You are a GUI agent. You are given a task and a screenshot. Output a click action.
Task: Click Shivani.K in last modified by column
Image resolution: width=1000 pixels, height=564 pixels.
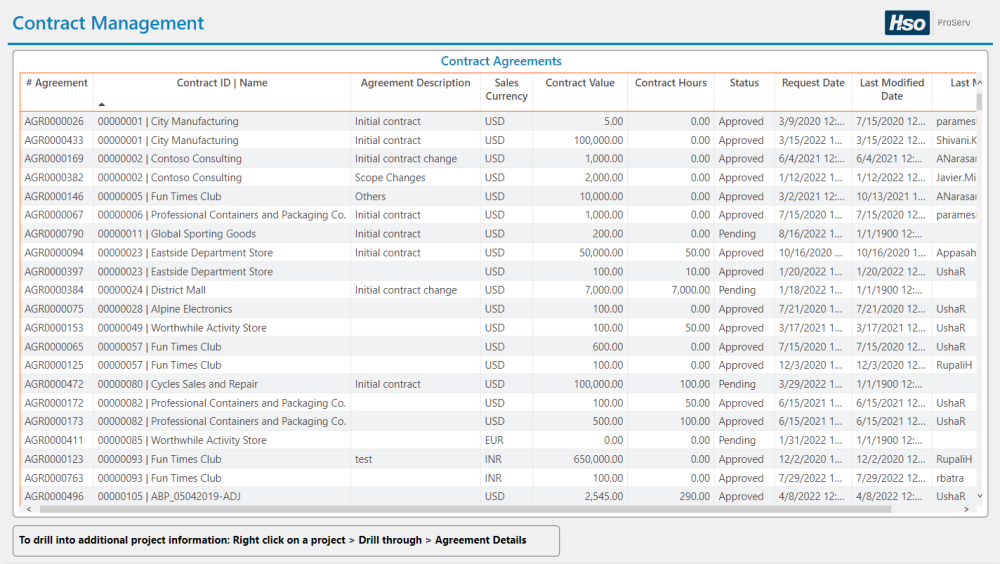pos(956,140)
